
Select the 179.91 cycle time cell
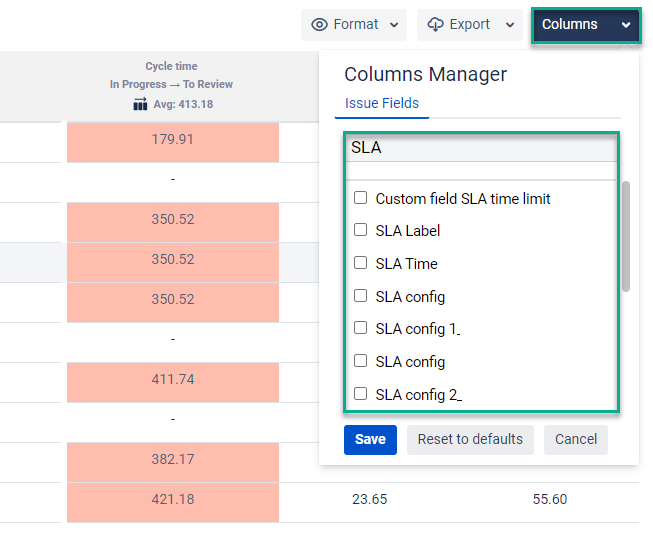[x=172, y=139]
